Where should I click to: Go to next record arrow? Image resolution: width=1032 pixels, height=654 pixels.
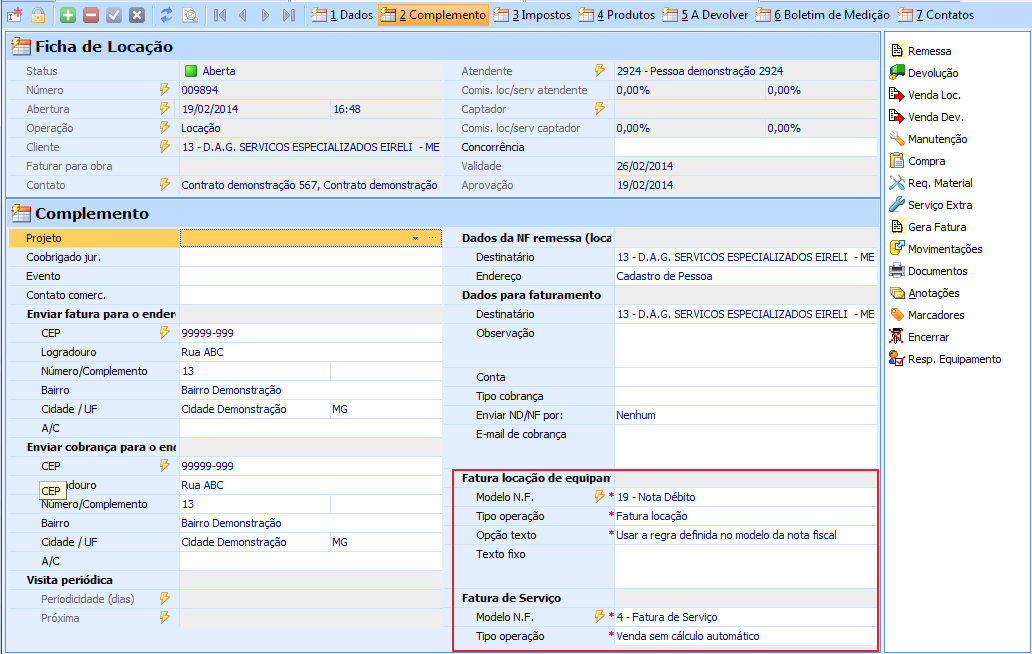265,14
